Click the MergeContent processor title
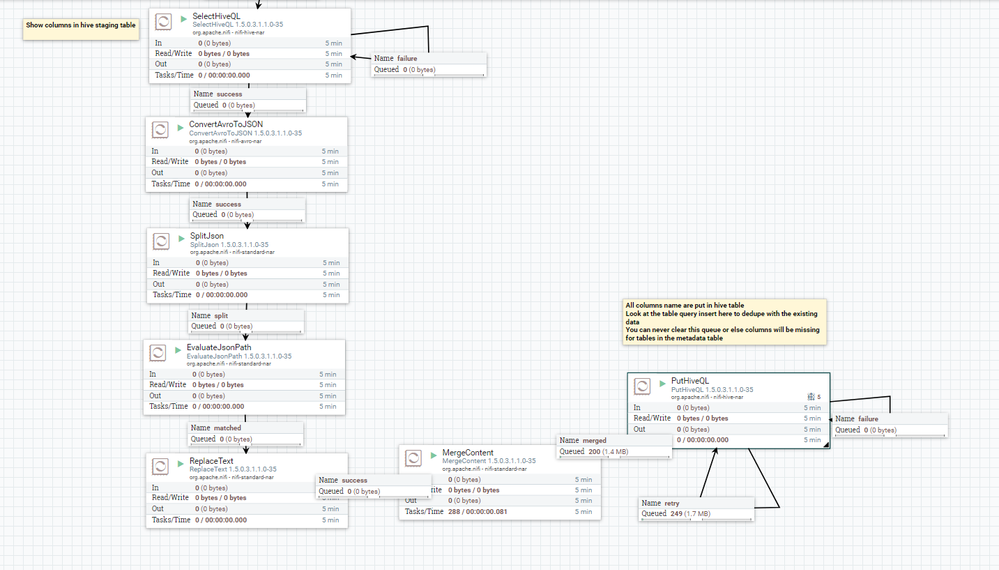This screenshot has height=570, width=999. point(468,452)
